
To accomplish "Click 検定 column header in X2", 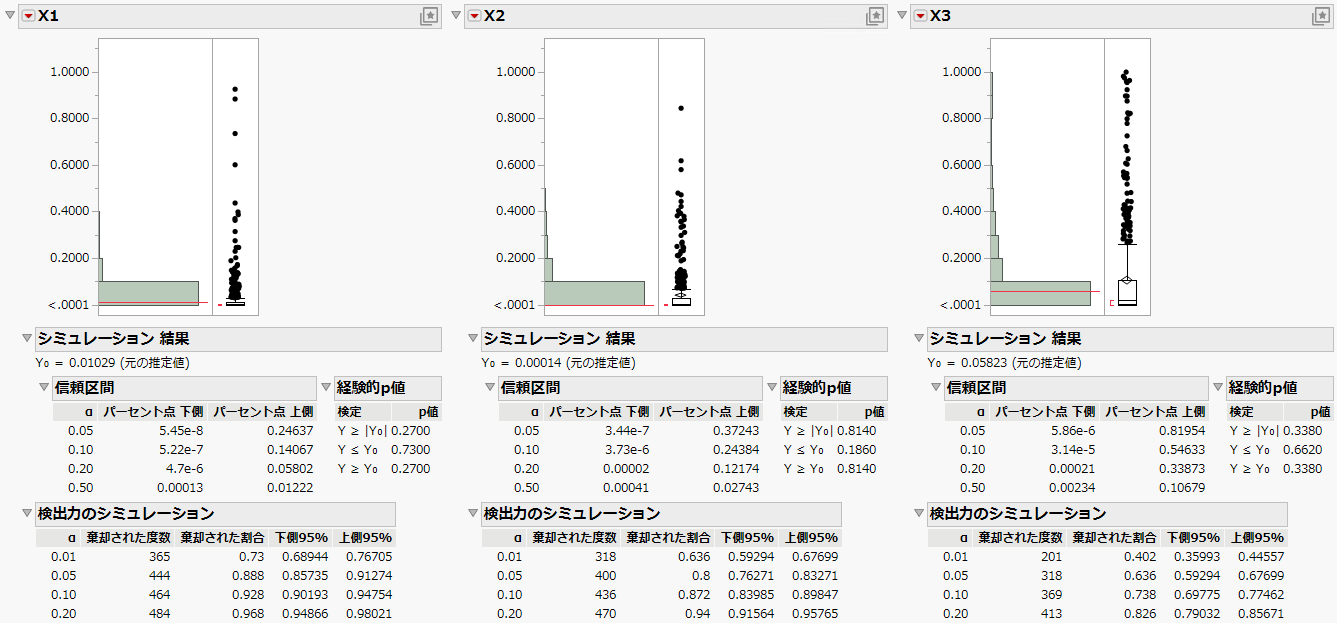I will click(x=796, y=412).
